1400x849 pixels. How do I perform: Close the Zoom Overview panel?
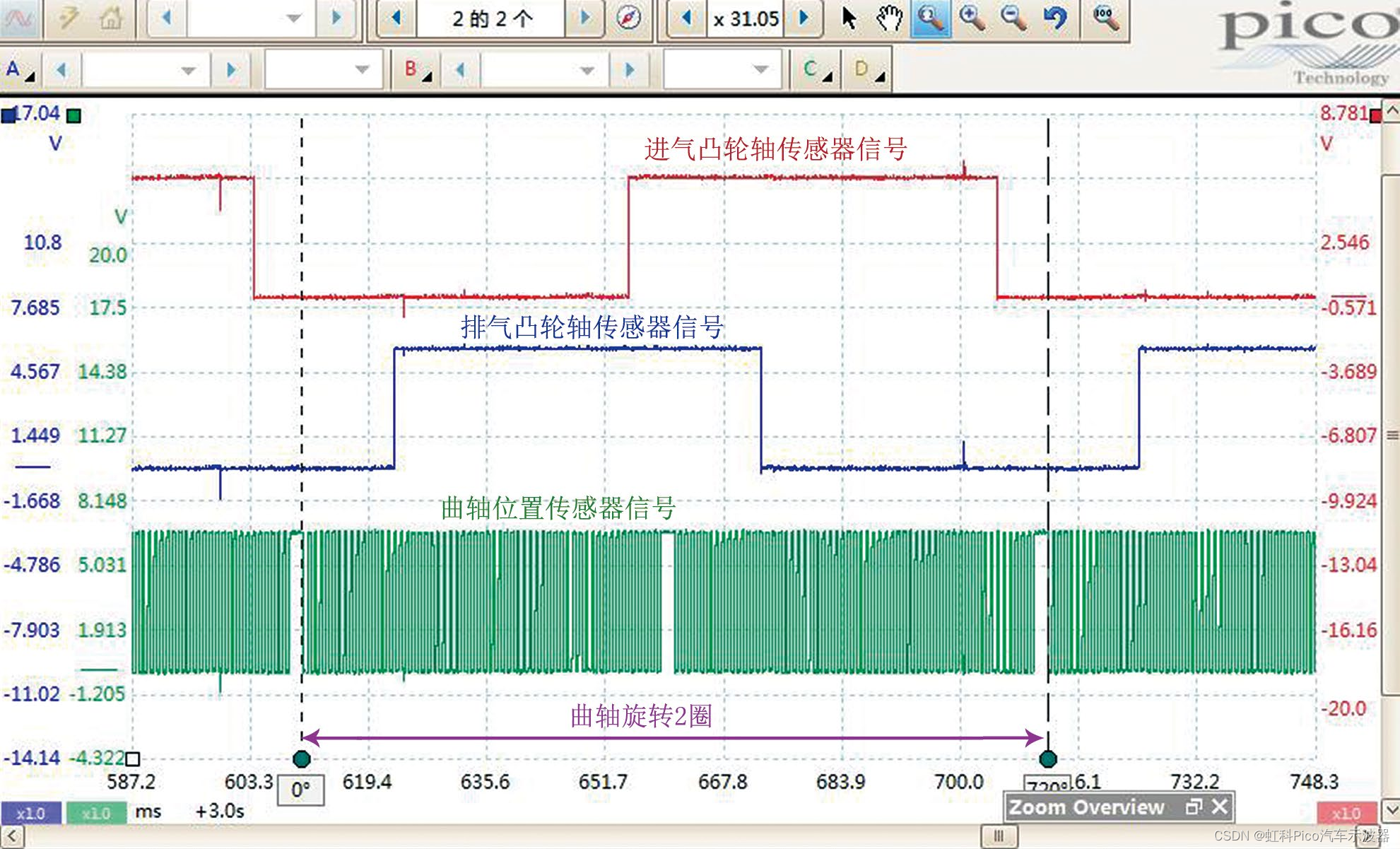point(1220,807)
